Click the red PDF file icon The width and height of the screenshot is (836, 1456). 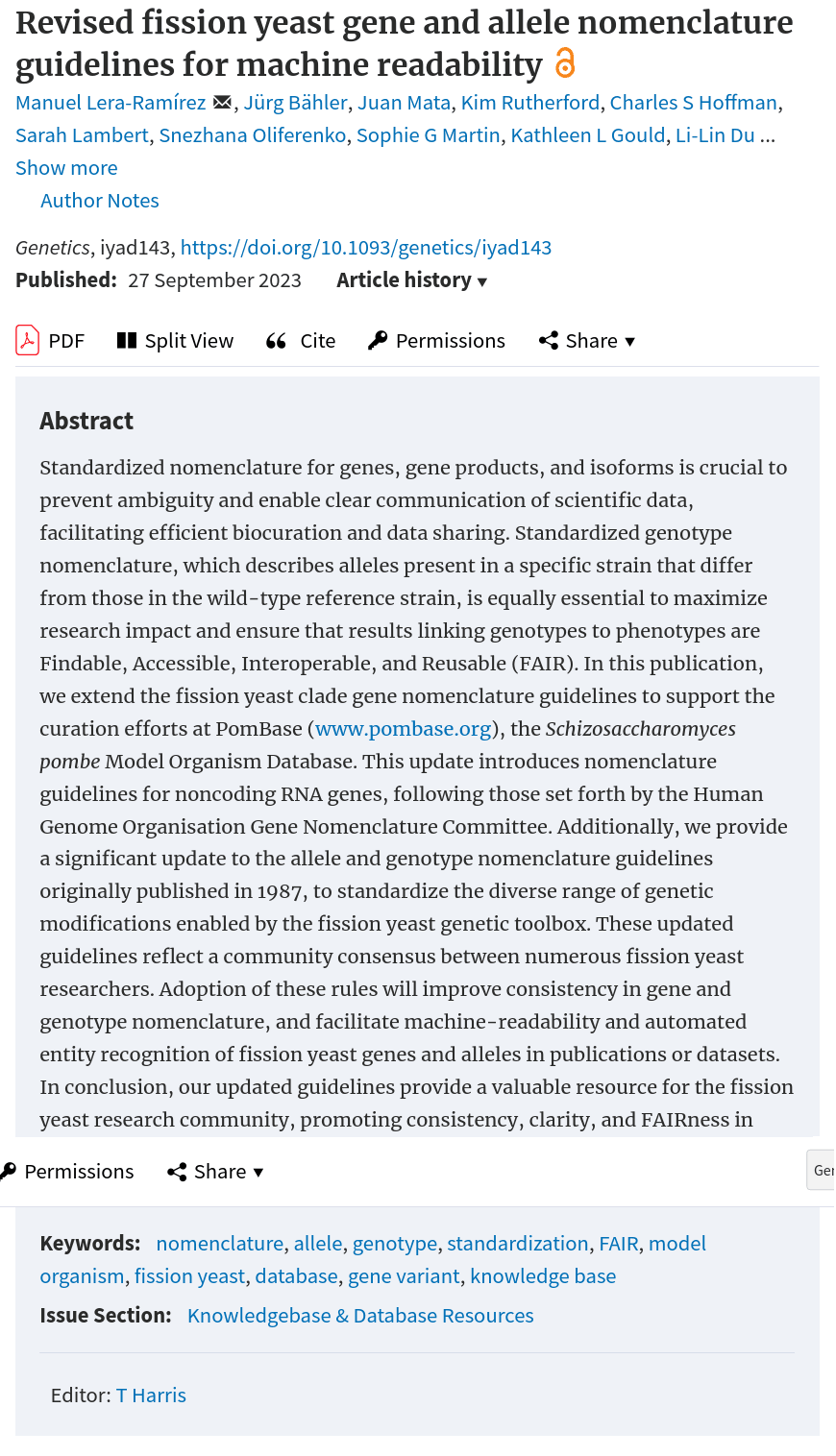click(27, 340)
